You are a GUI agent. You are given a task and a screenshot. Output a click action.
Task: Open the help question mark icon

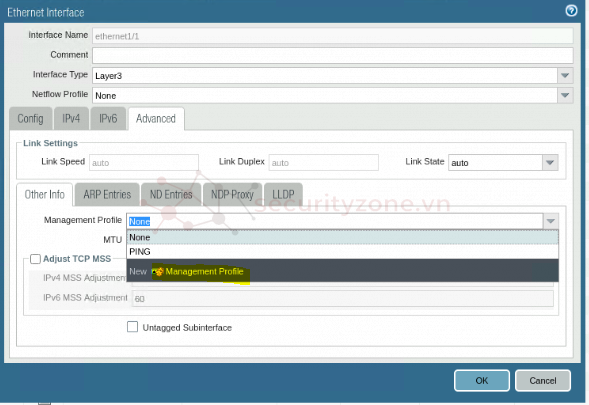tap(571, 11)
